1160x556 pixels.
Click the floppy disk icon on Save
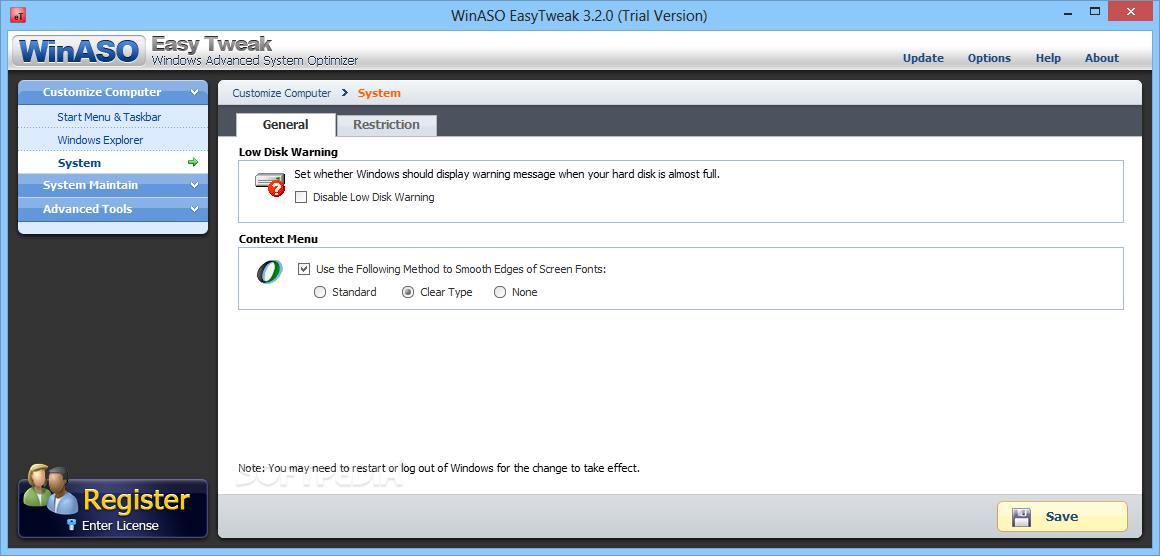(x=1022, y=517)
